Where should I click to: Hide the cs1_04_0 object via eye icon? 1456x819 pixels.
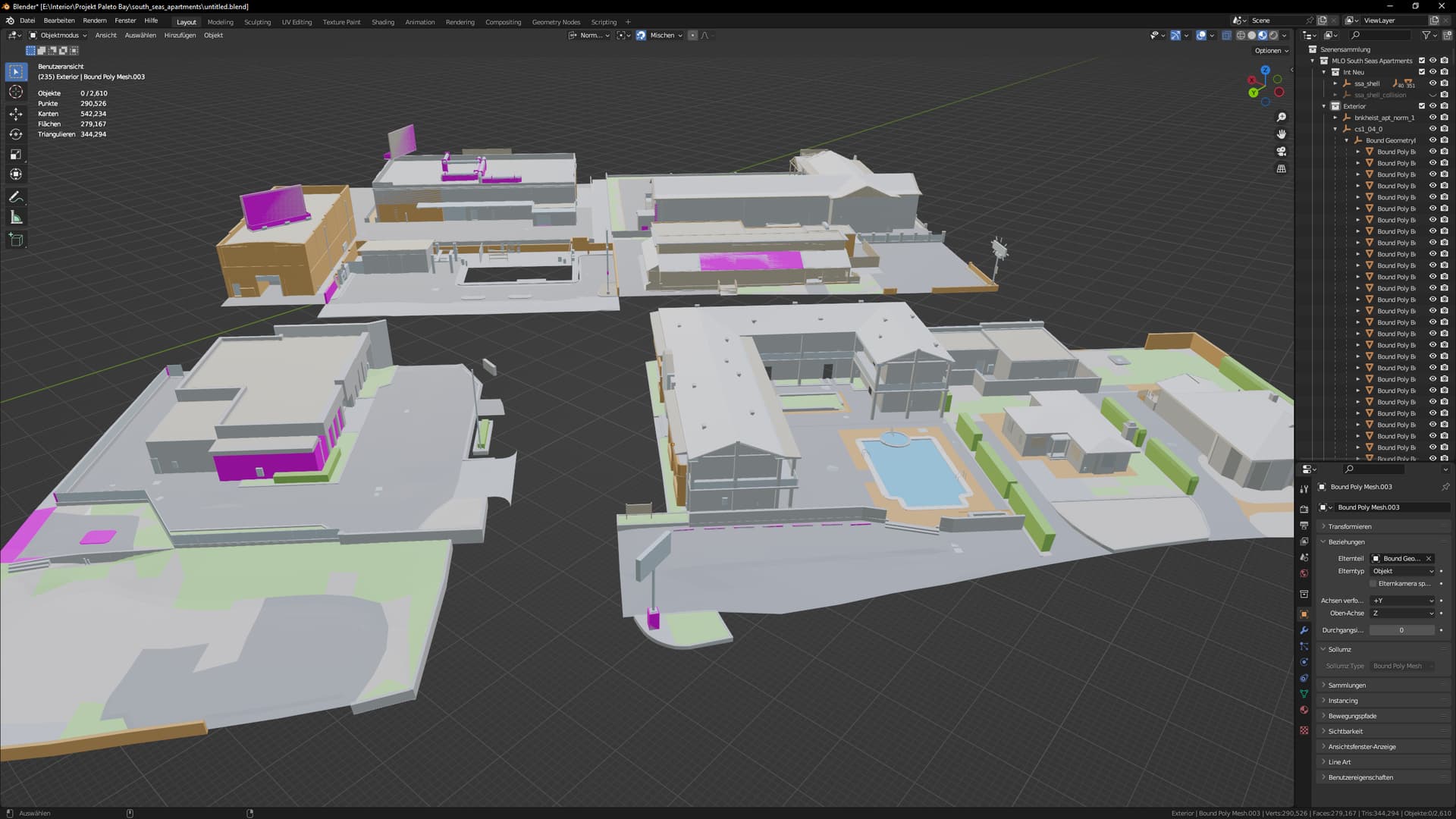pos(1432,129)
